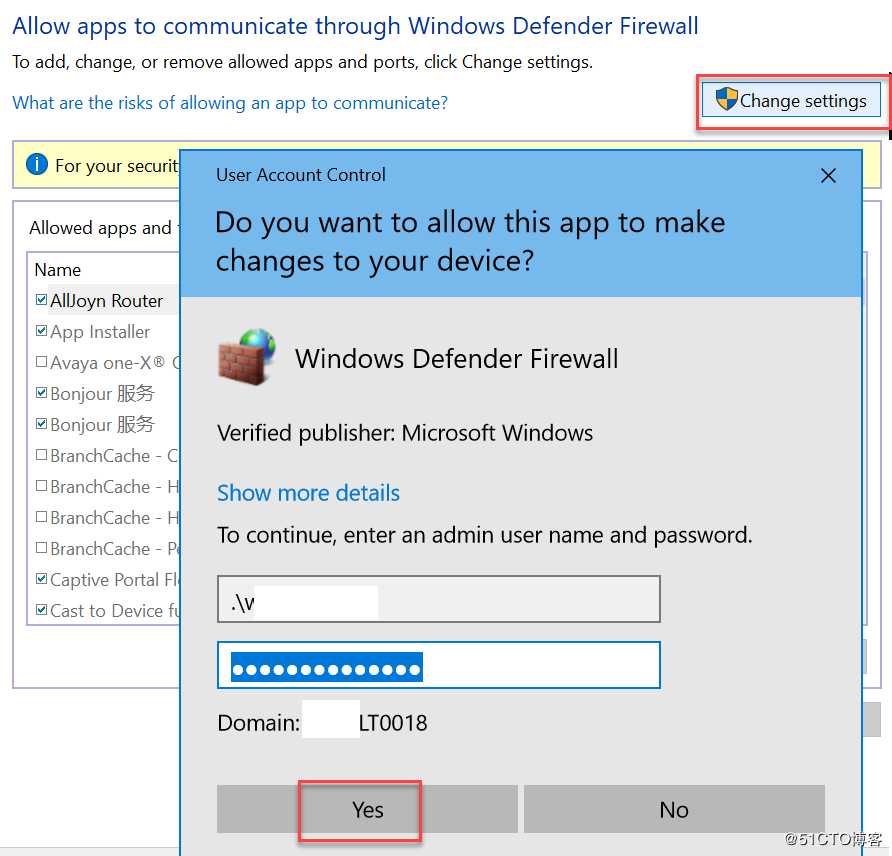Toggle the Avaya one-X checkbox
The width and height of the screenshot is (892, 856).
(x=41, y=362)
